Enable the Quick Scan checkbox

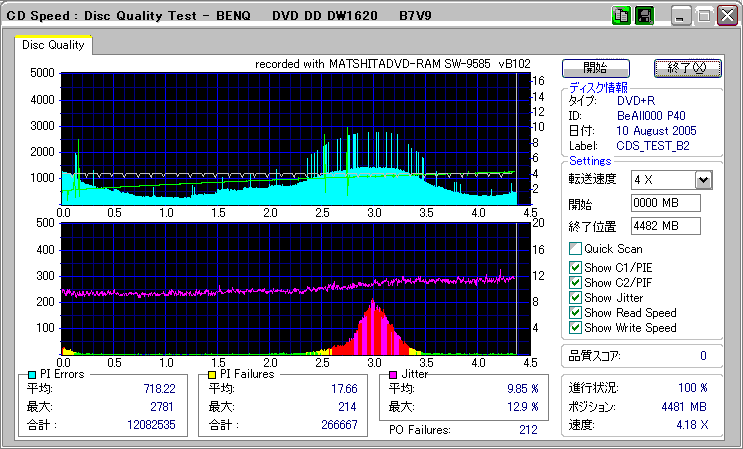click(x=574, y=249)
